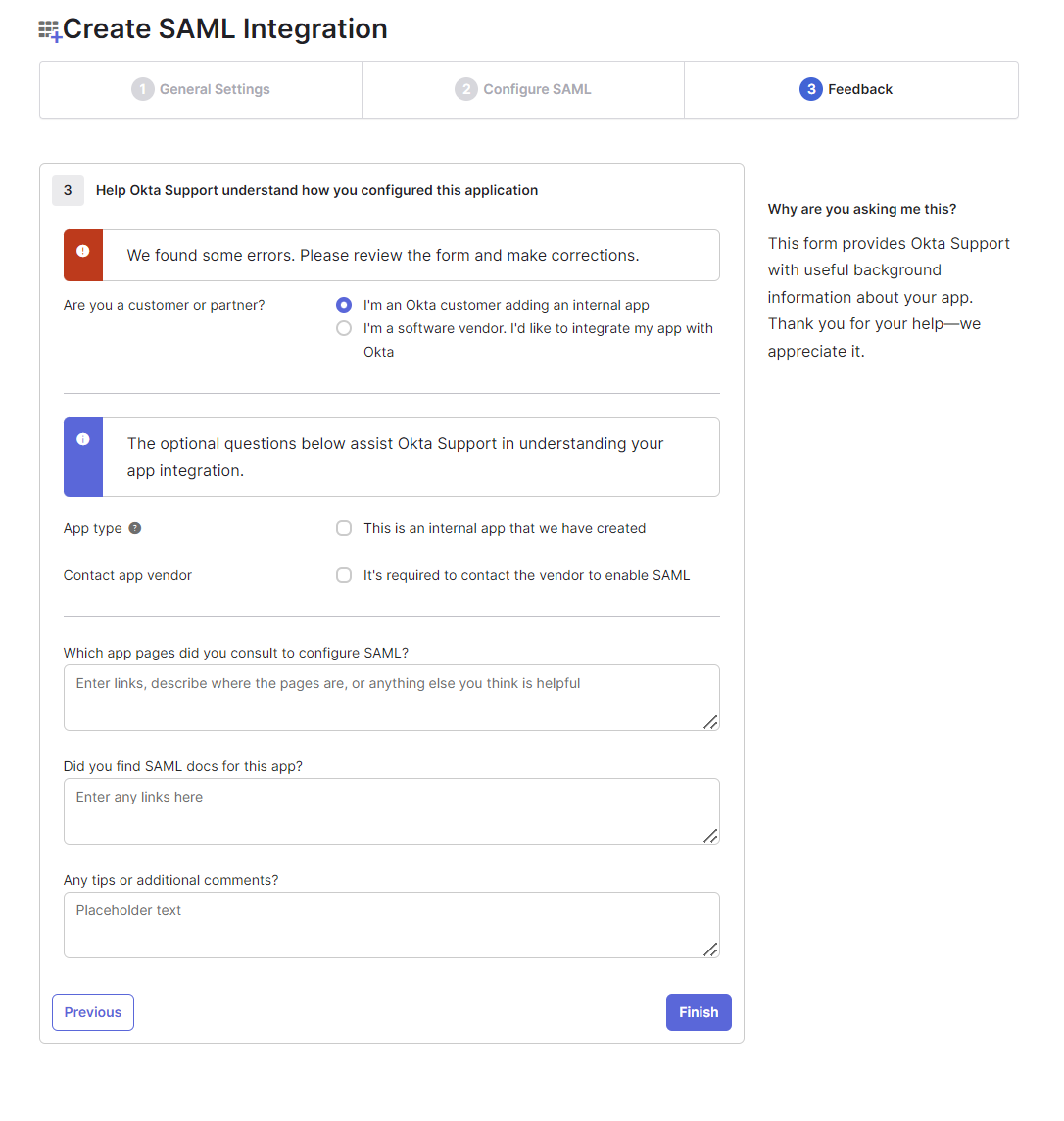This screenshot has width=1064, height=1121.
Task: Click the Previous button
Action: pyautogui.click(x=93, y=1012)
